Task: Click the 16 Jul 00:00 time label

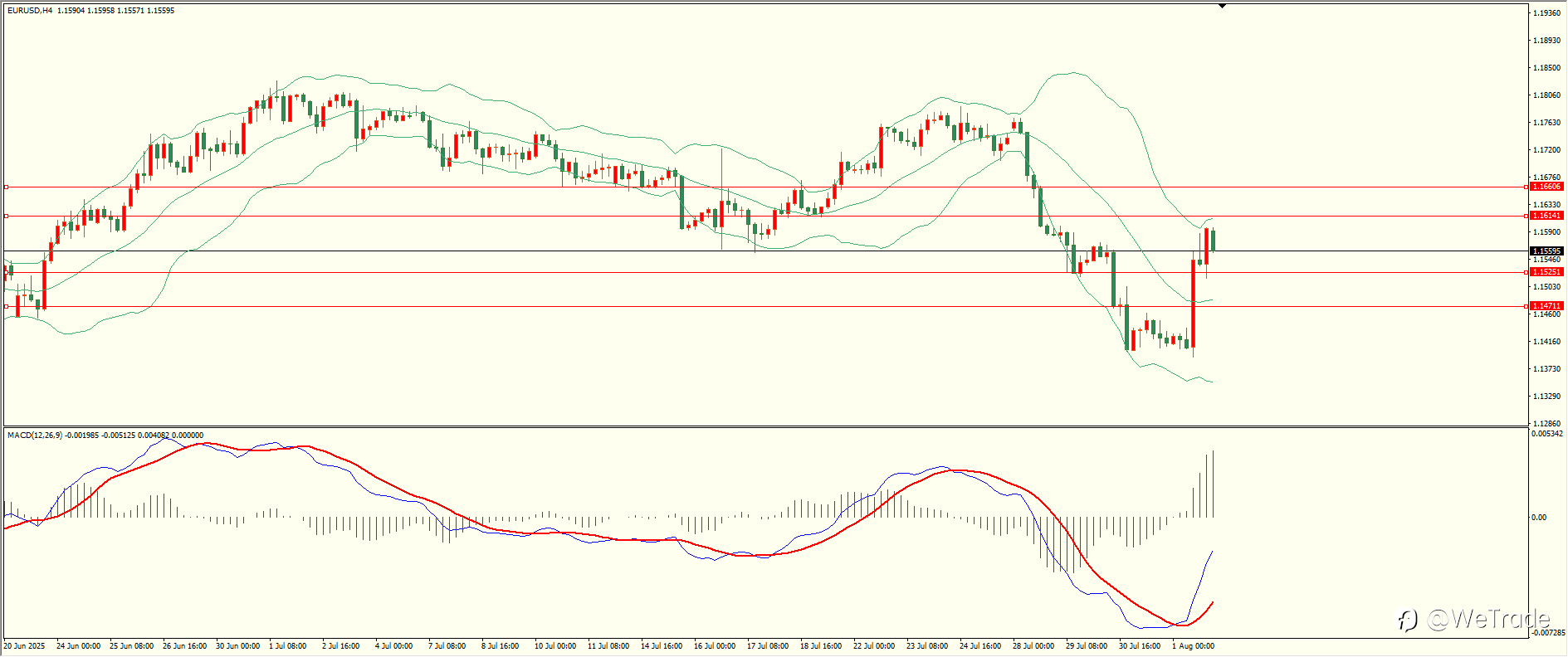Action: [715, 645]
